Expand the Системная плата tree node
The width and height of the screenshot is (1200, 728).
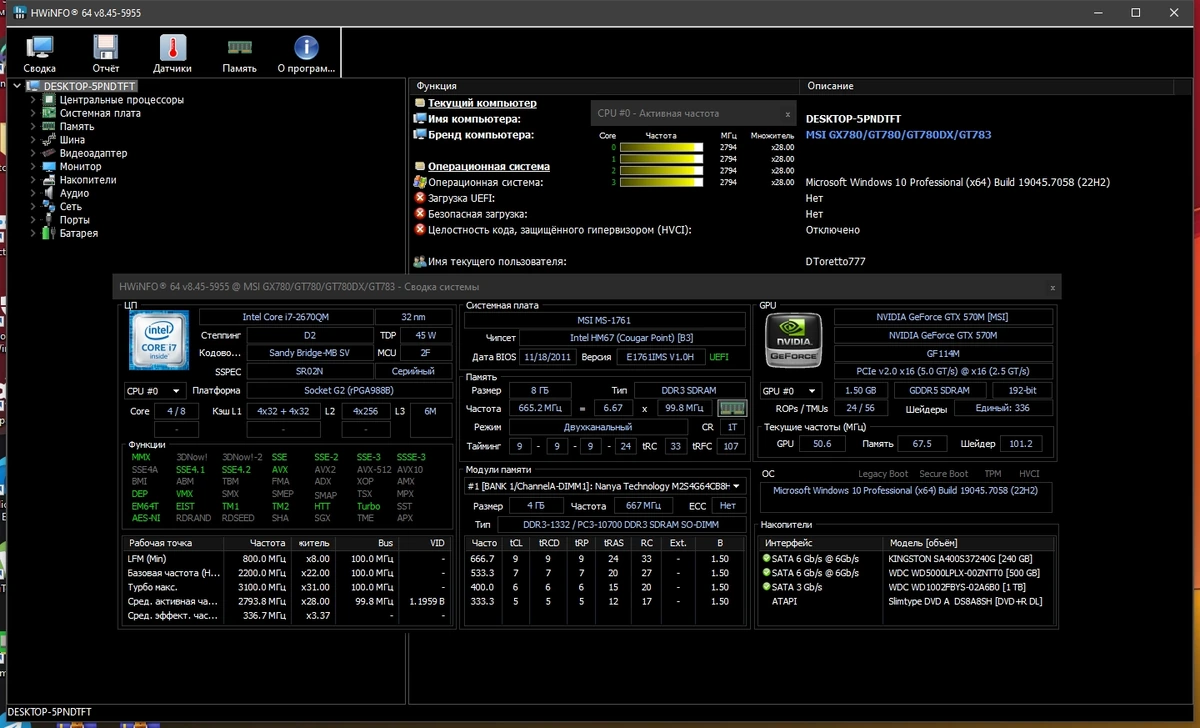click(34, 113)
